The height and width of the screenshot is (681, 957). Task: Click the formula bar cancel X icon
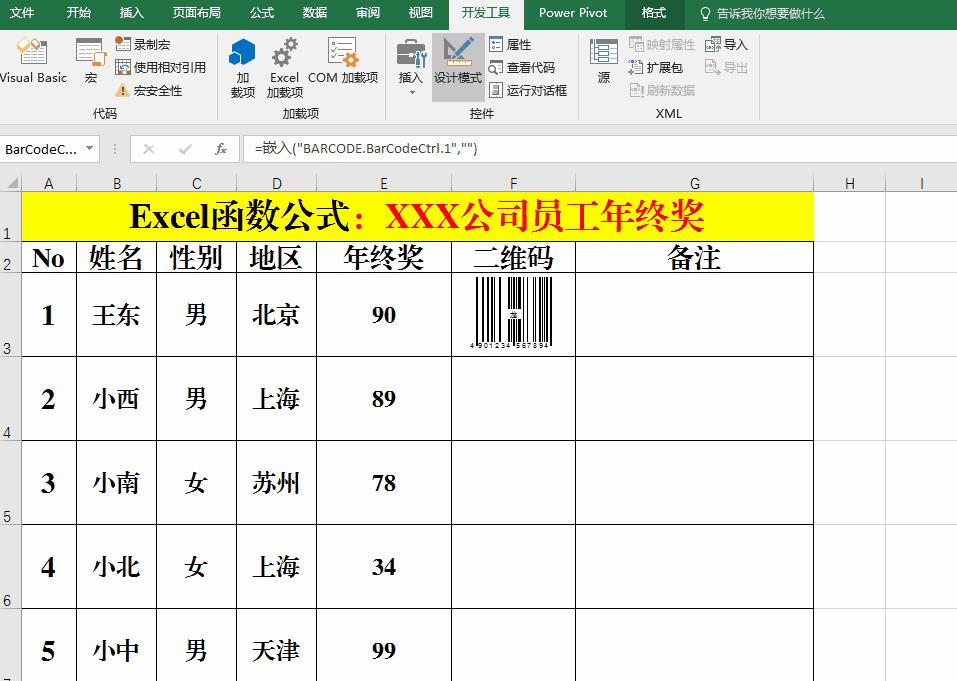click(148, 149)
